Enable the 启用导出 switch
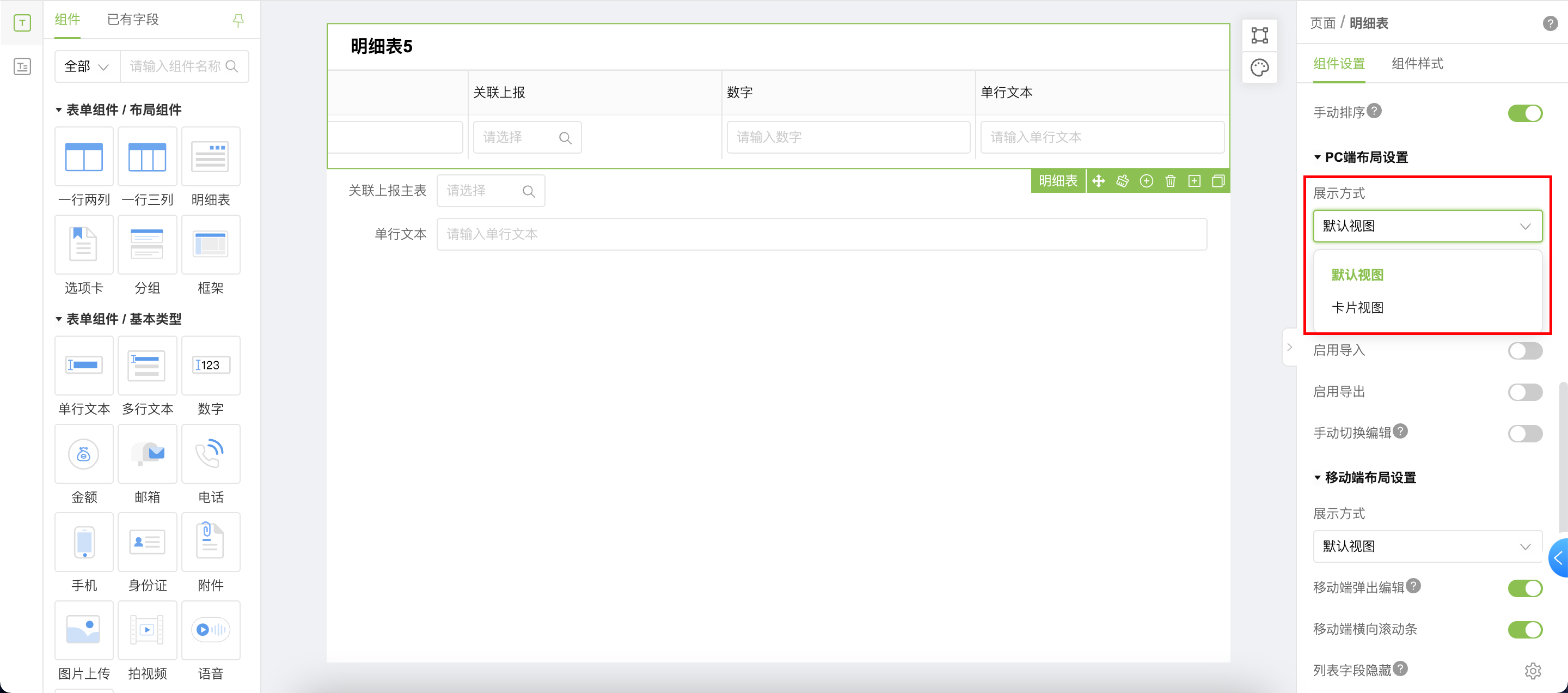 (1525, 392)
